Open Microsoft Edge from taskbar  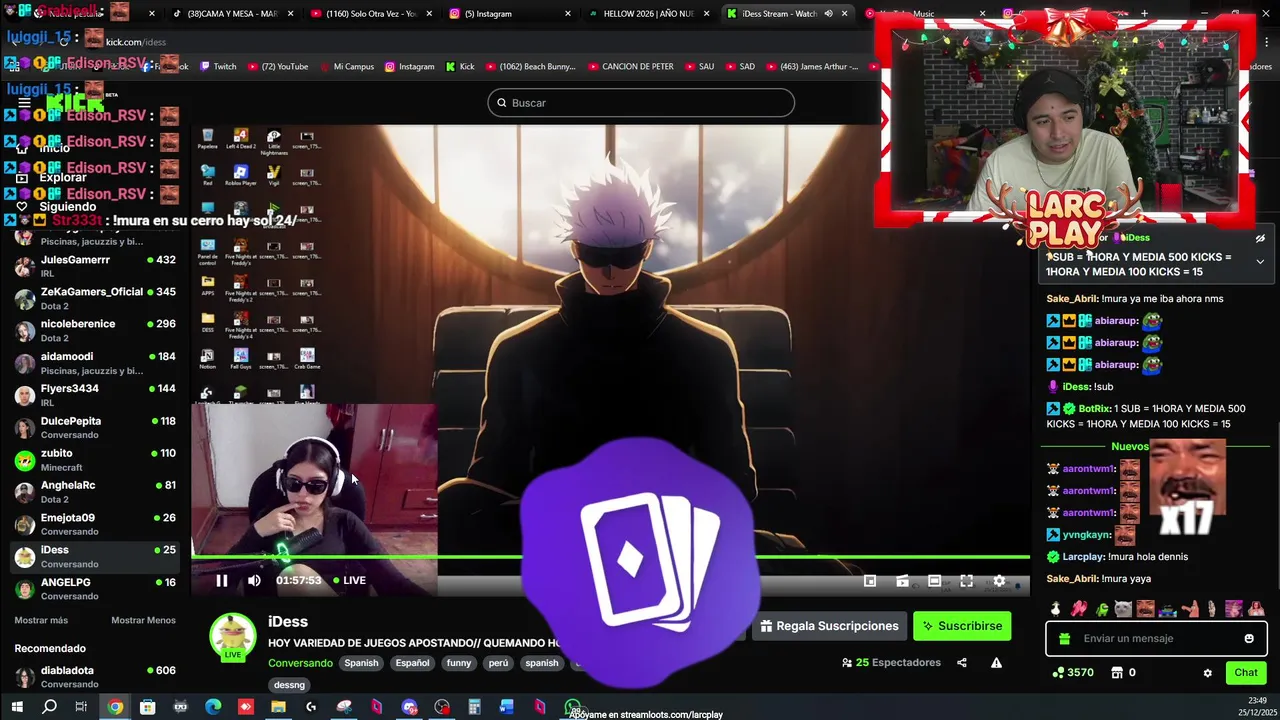pos(213,707)
